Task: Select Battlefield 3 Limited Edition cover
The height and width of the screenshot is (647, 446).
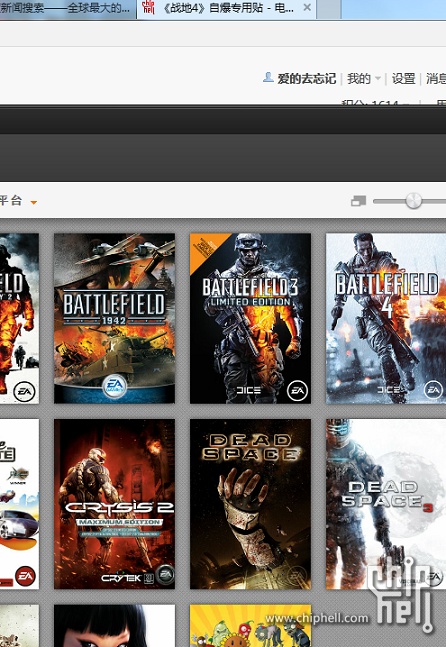Action: coord(250,318)
